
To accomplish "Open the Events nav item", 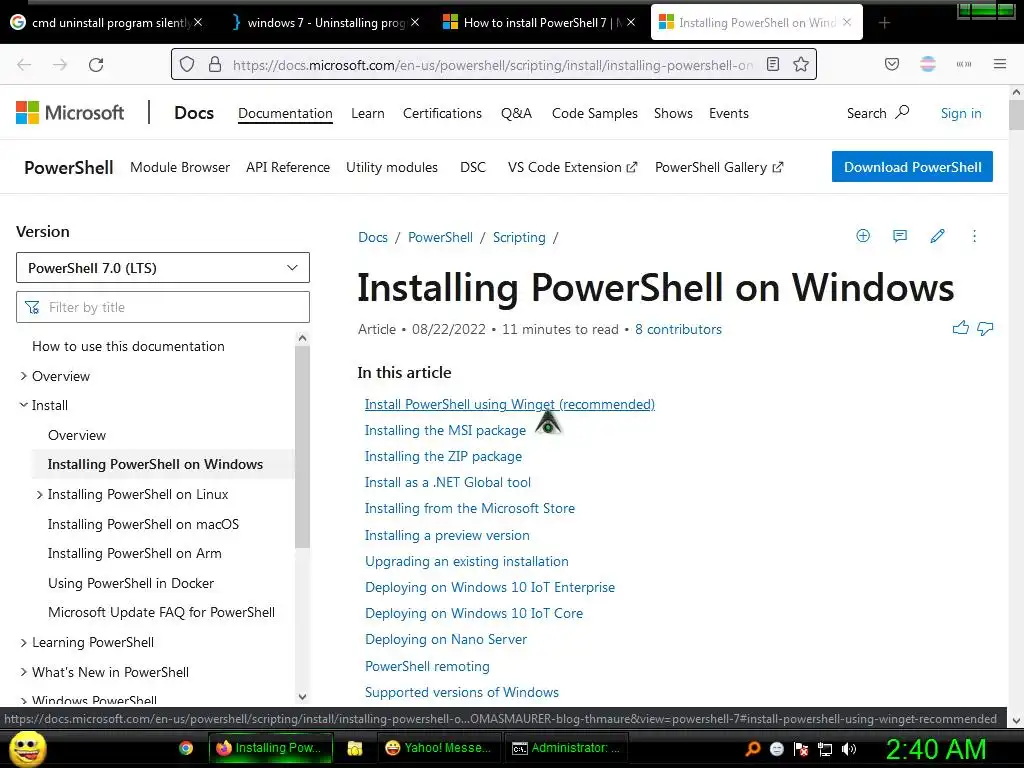I will coord(729,113).
